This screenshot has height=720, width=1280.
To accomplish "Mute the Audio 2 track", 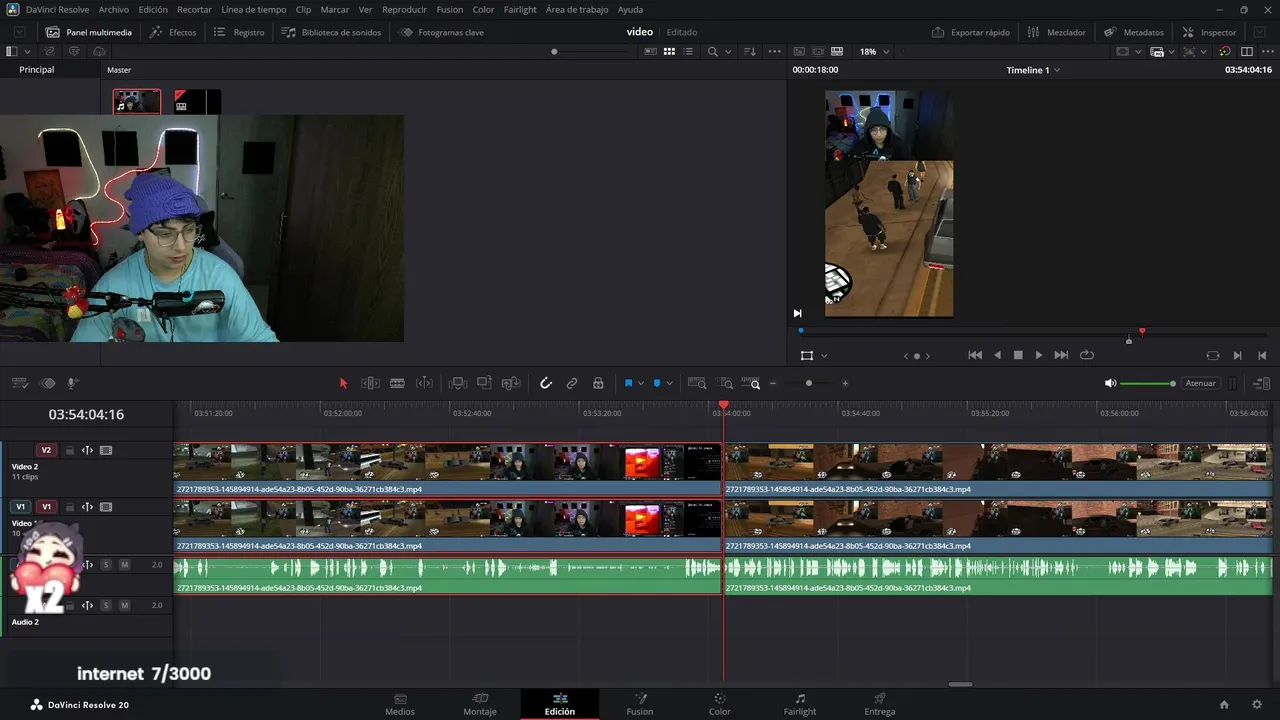I will pos(124,605).
